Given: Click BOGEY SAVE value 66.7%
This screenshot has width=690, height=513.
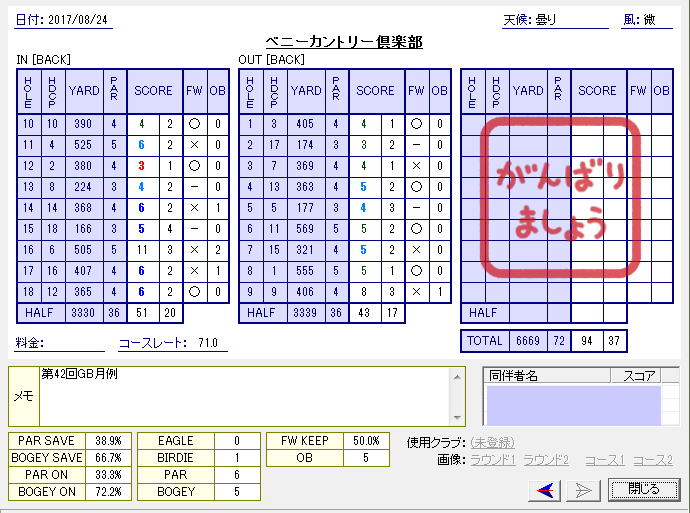Looking at the screenshot, I should click(108, 458).
